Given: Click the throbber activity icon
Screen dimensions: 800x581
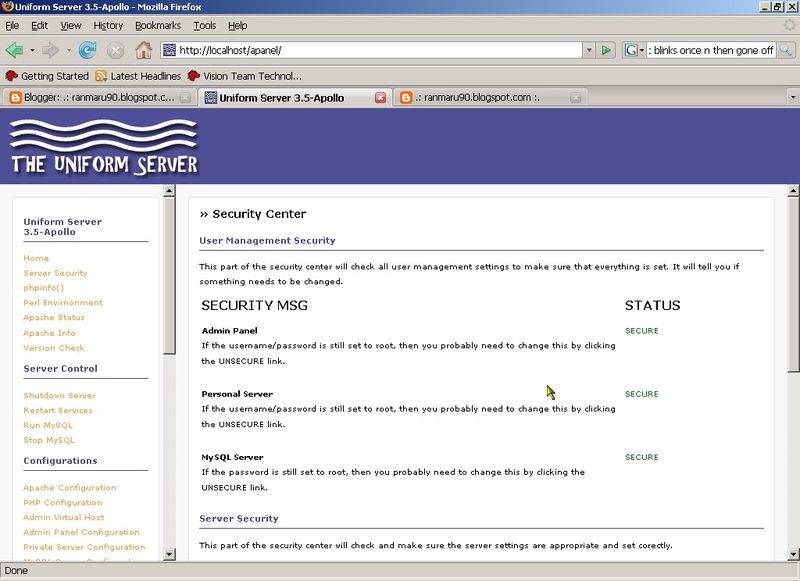Looking at the screenshot, I should tap(790, 25).
